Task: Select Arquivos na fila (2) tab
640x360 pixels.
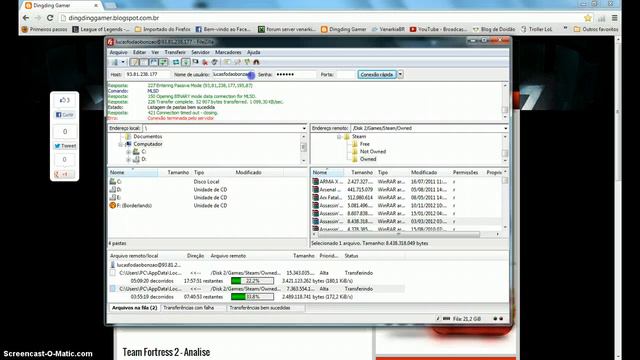Action: tap(135, 308)
